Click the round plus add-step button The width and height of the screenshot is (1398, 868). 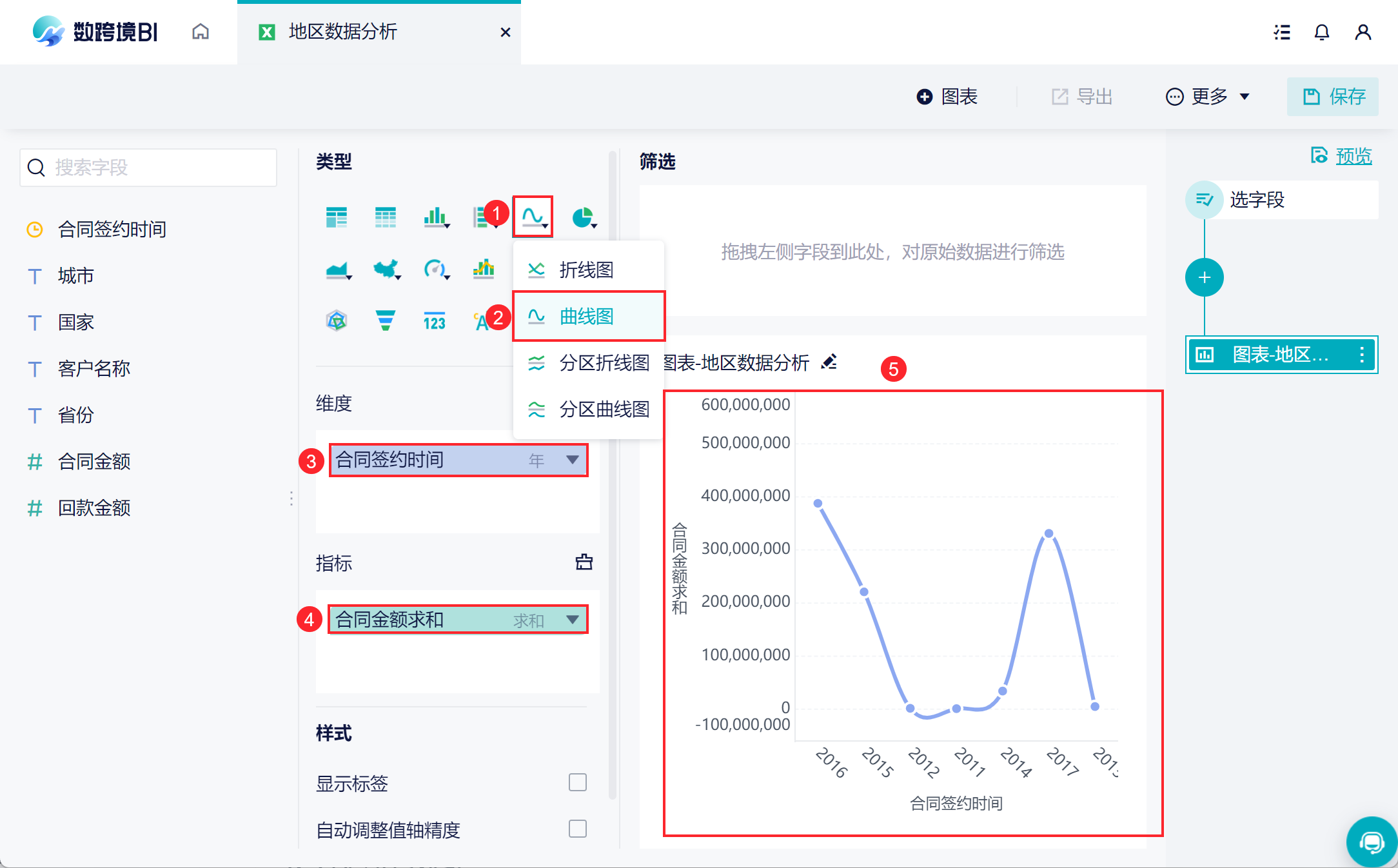click(x=1204, y=278)
